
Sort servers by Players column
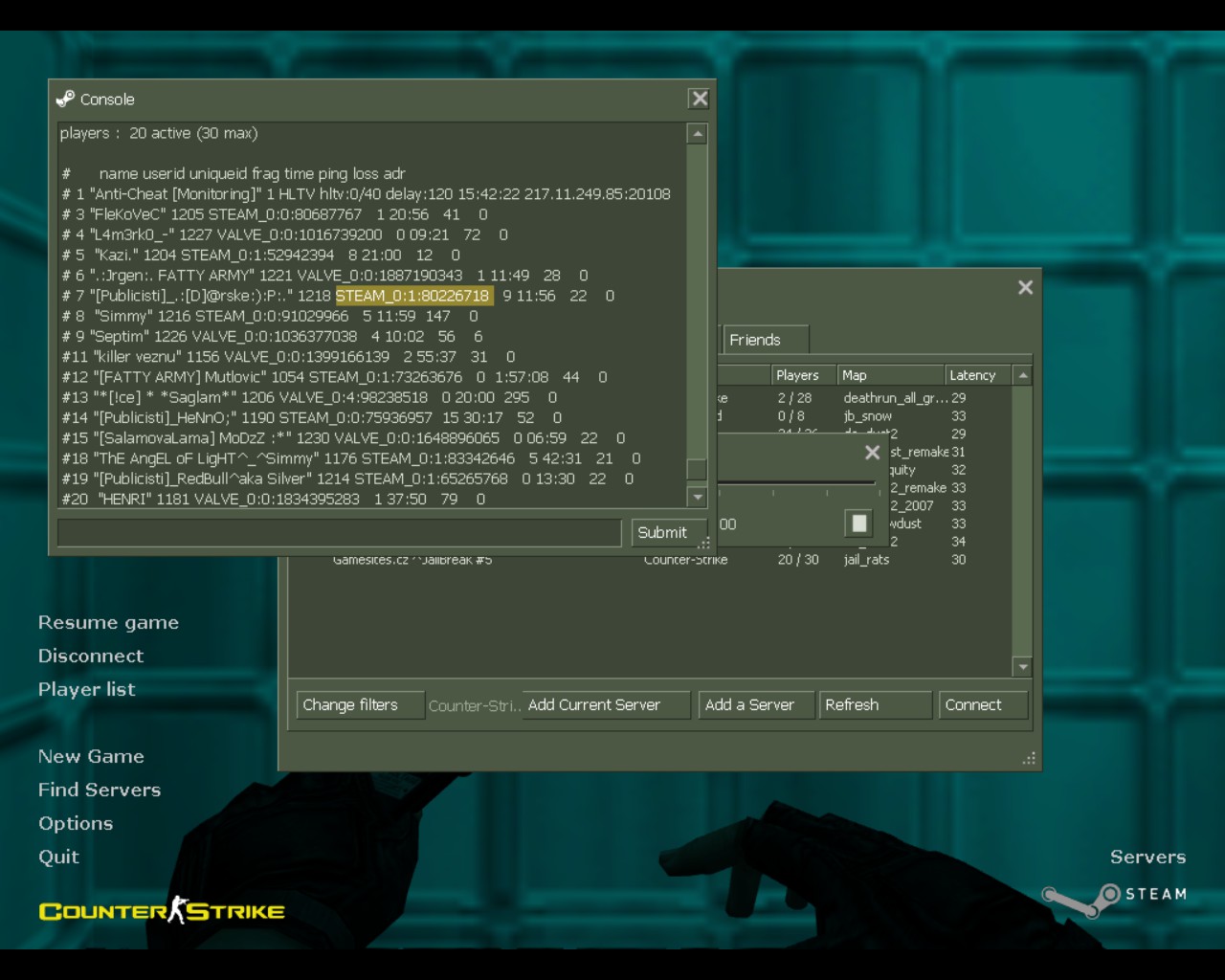point(803,375)
